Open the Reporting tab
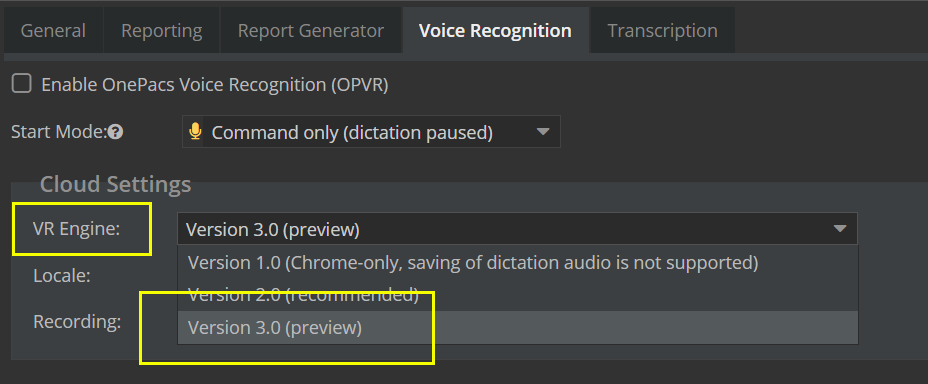 (x=162, y=31)
